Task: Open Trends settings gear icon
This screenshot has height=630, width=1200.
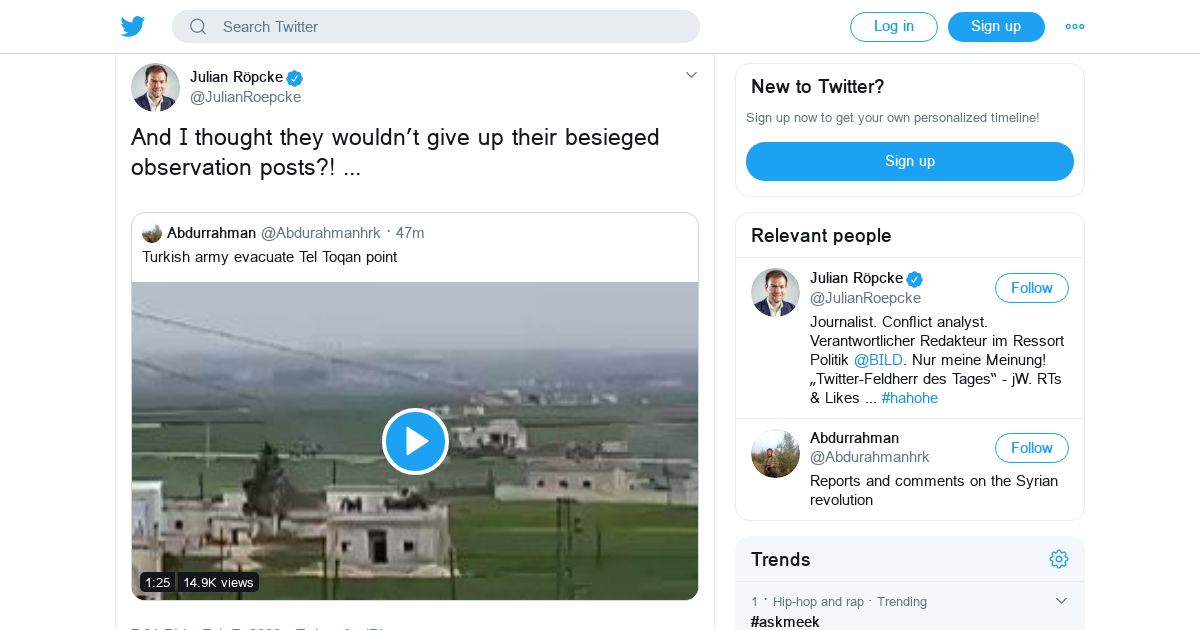Action: click(x=1059, y=559)
